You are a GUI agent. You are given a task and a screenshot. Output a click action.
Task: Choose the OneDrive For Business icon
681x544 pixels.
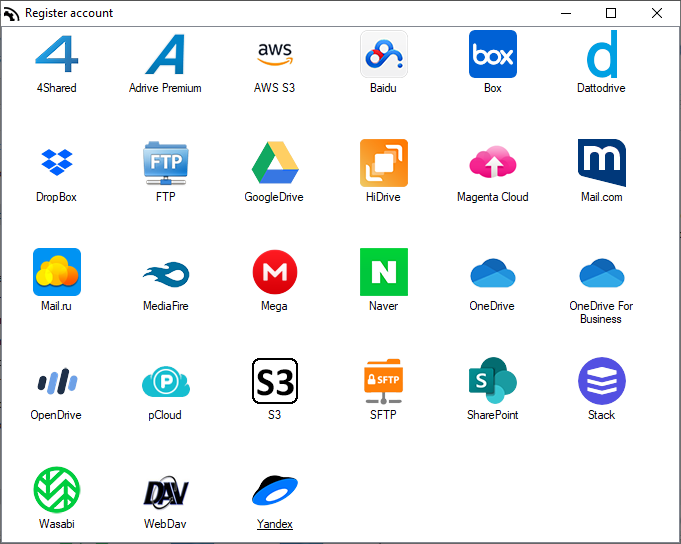tap(602, 273)
